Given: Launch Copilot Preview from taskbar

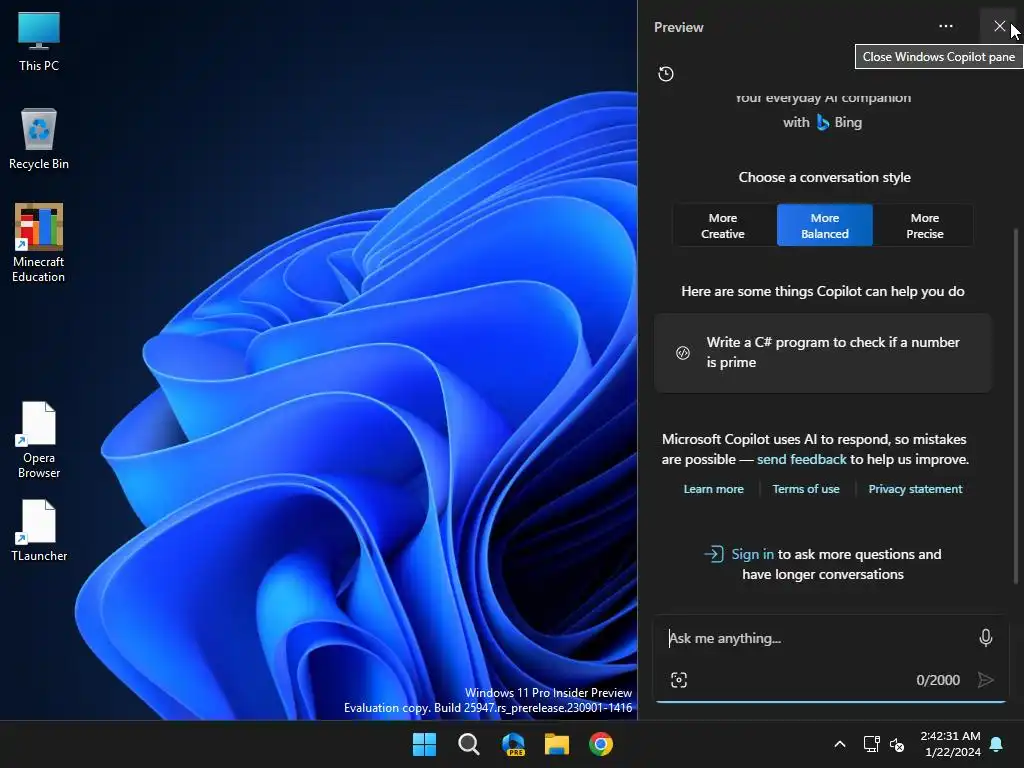Looking at the screenshot, I should [513, 744].
